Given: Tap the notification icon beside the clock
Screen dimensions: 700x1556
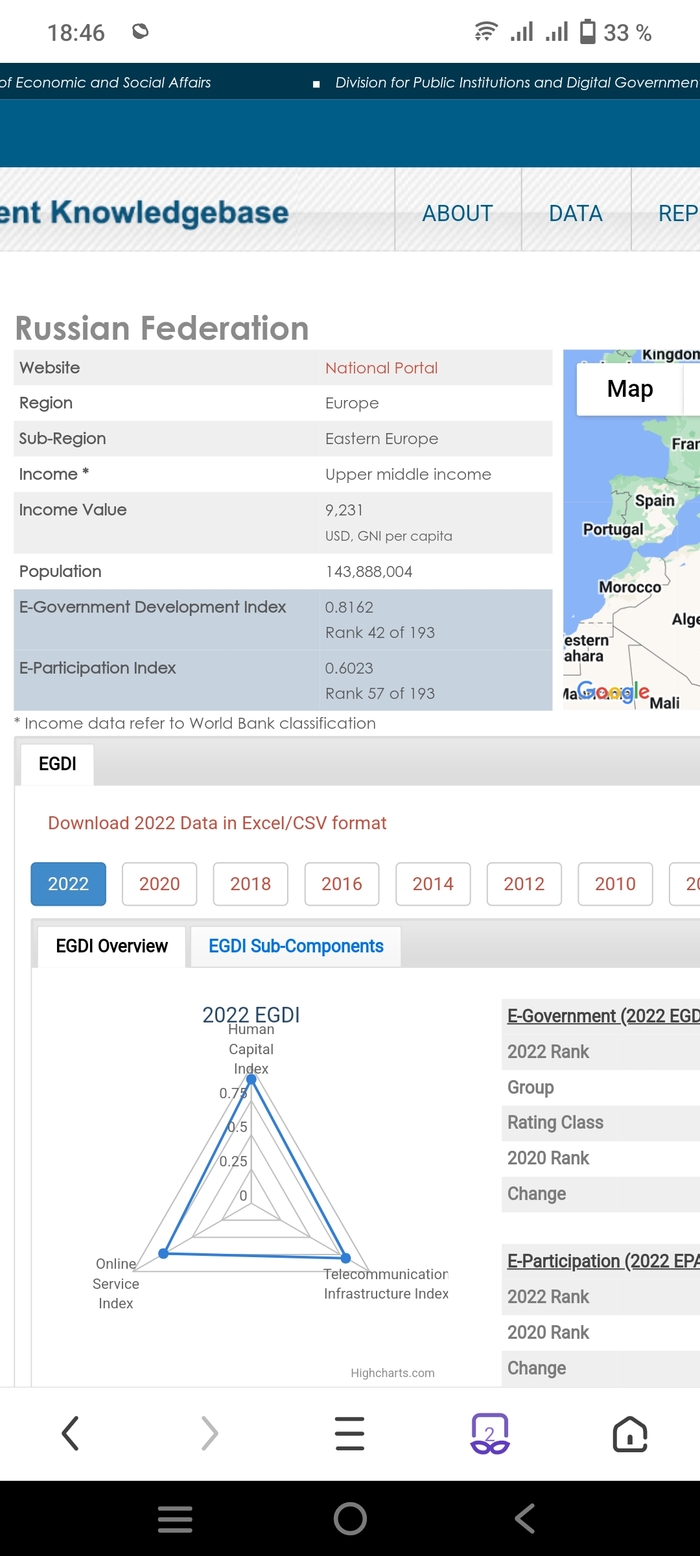Looking at the screenshot, I should coord(141,32).
